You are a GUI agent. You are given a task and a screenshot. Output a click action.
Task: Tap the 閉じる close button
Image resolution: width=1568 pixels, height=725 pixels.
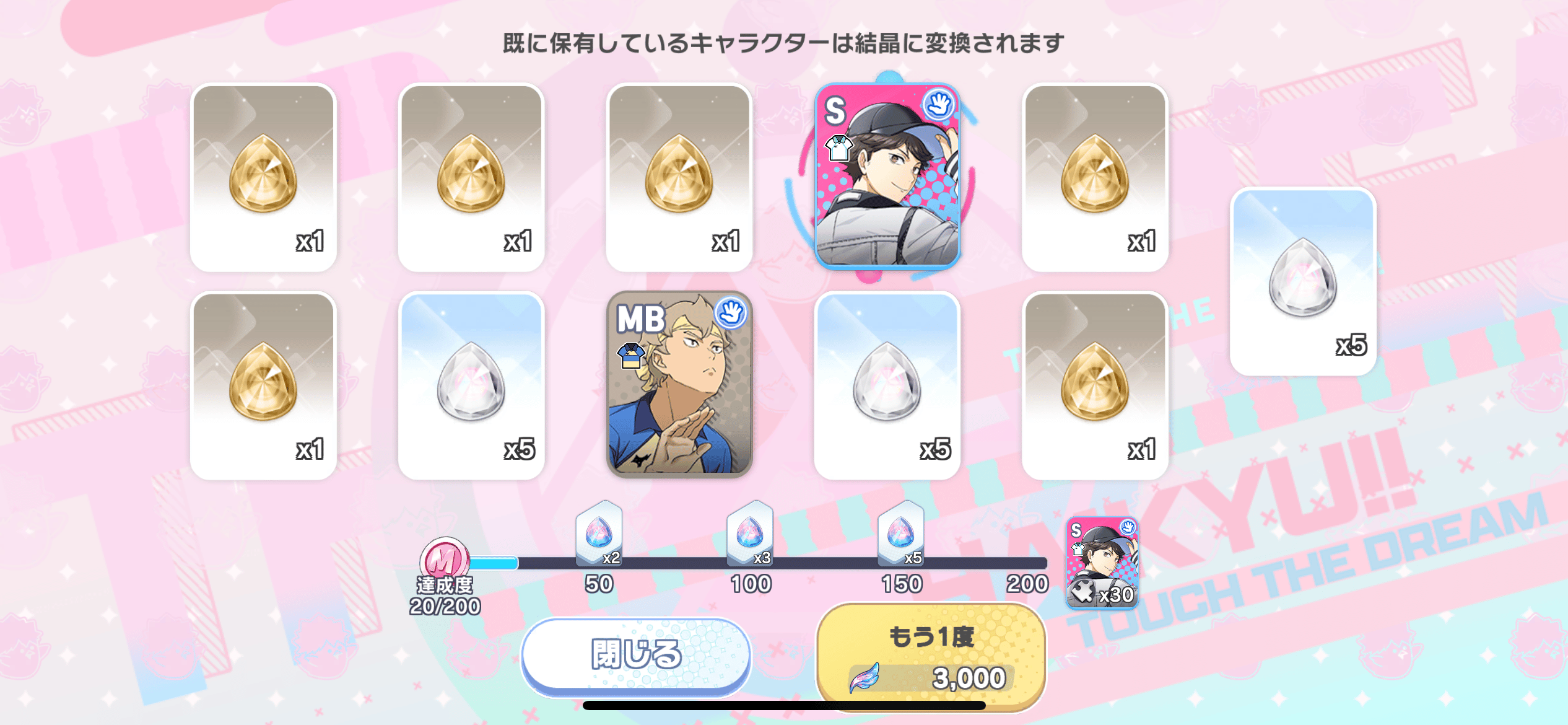tap(636, 656)
